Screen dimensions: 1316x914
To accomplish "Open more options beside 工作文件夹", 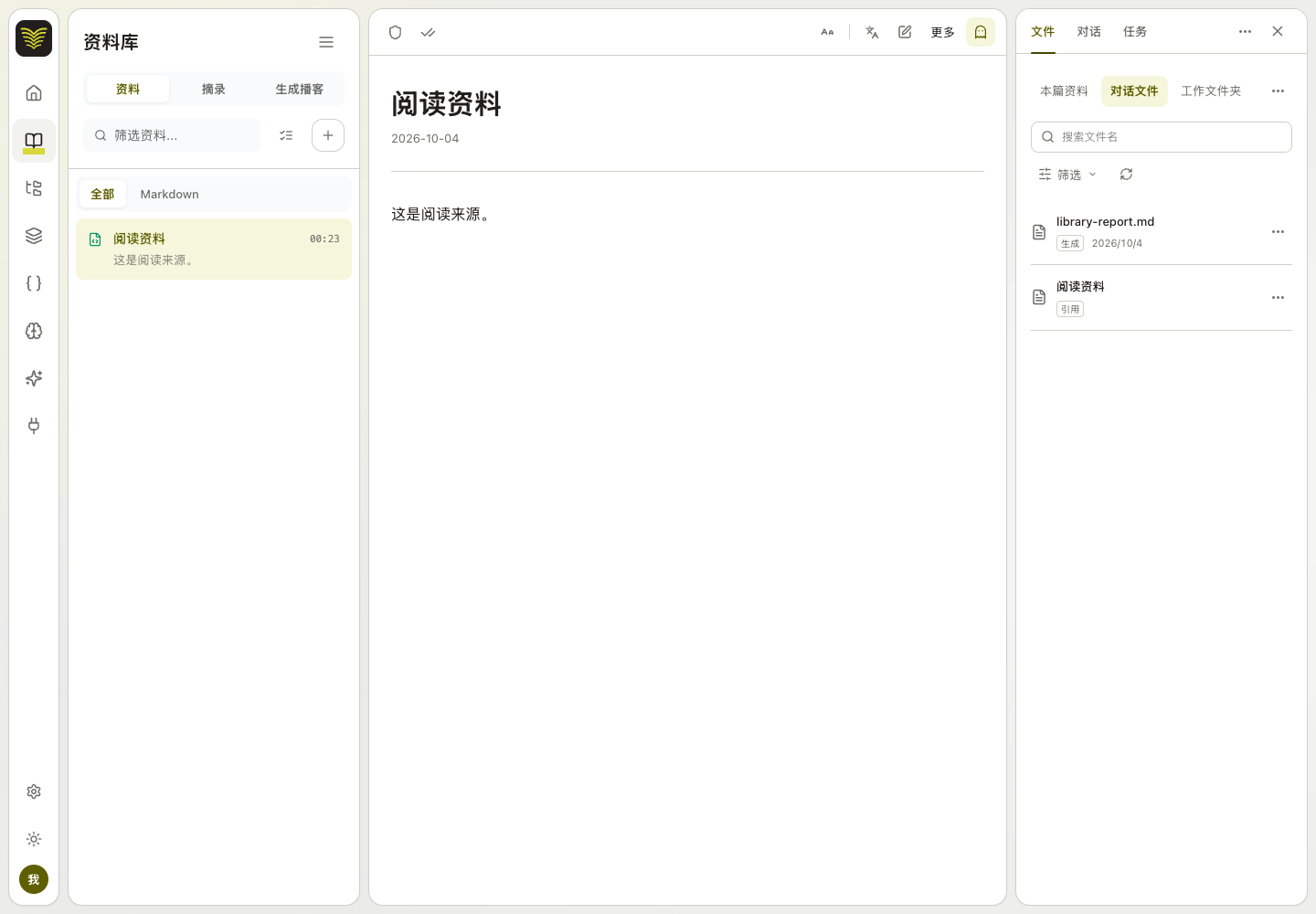I will click(1278, 91).
